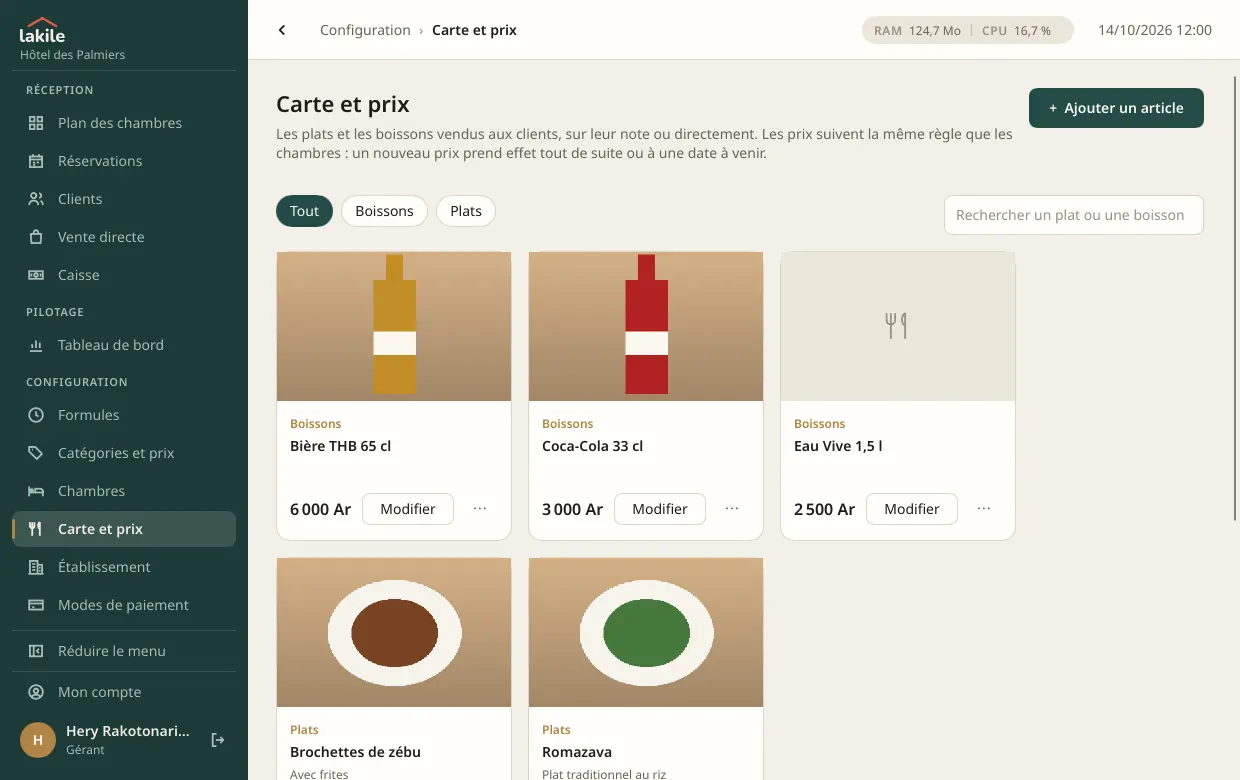Image resolution: width=1240 pixels, height=780 pixels.
Task: Click the Établissement building icon
Action: pyautogui.click(x=36, y=567)
